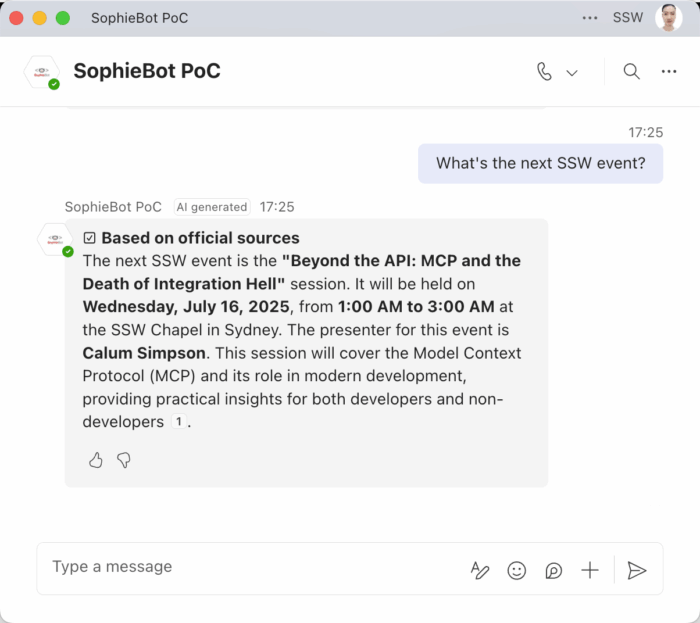Image resolution: width=700 pixels, height=623 pixels.
Task: Select the "What's the next SSW event?" message
Action: tap(541, 163)
